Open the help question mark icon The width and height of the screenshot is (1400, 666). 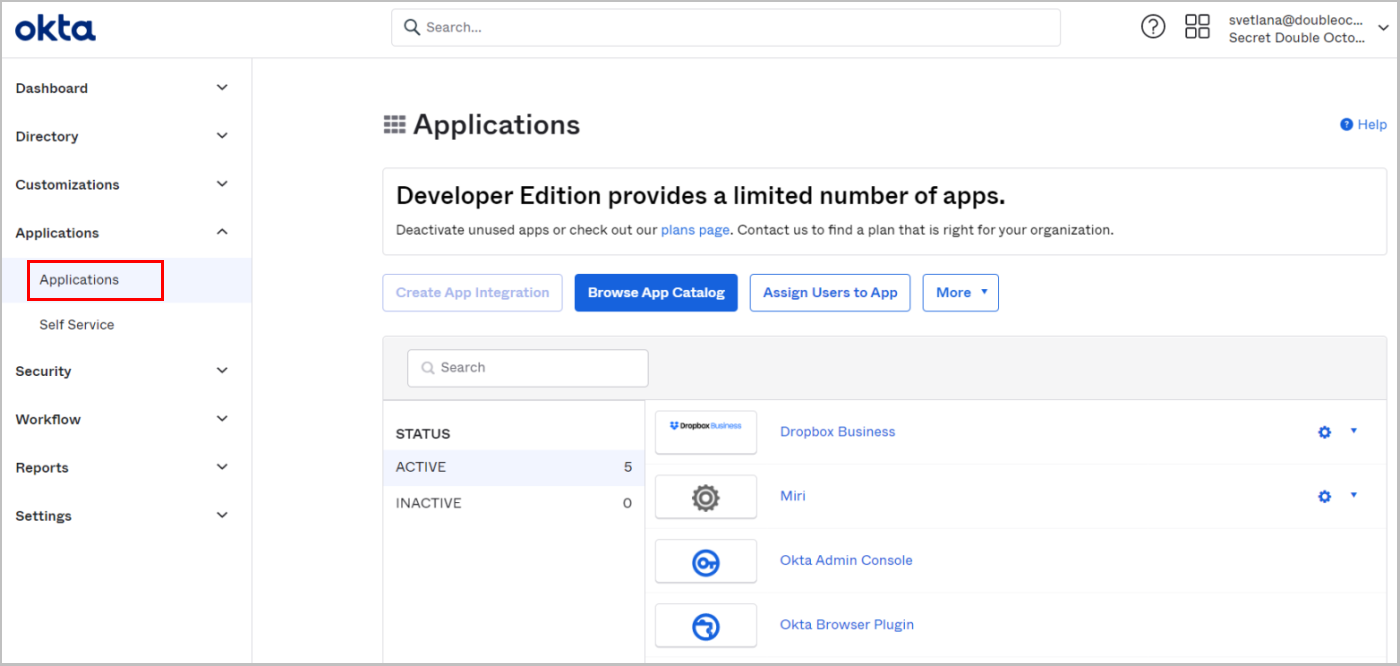(1153, 27)
